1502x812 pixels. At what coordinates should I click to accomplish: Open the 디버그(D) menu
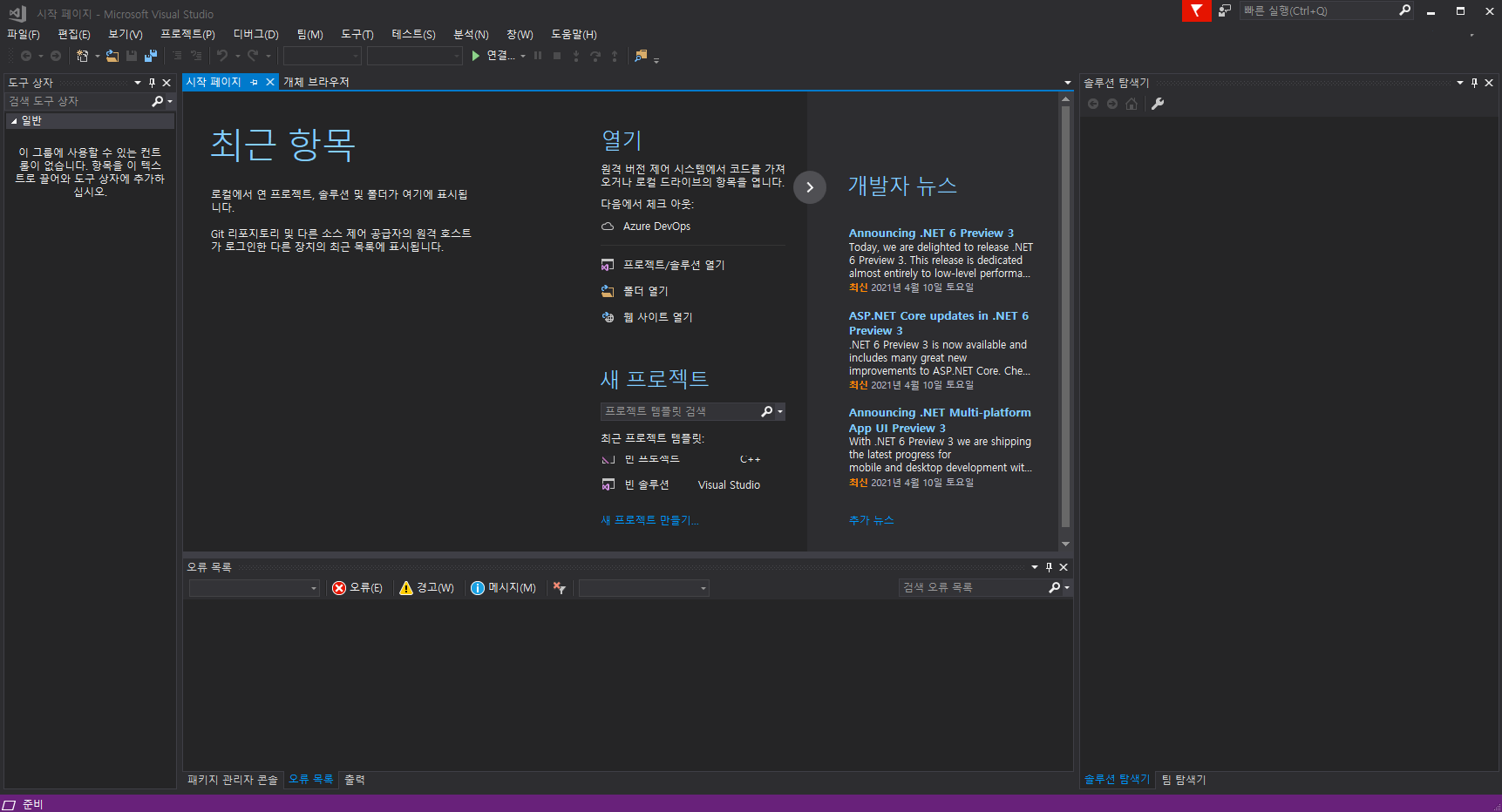point(255,34)
